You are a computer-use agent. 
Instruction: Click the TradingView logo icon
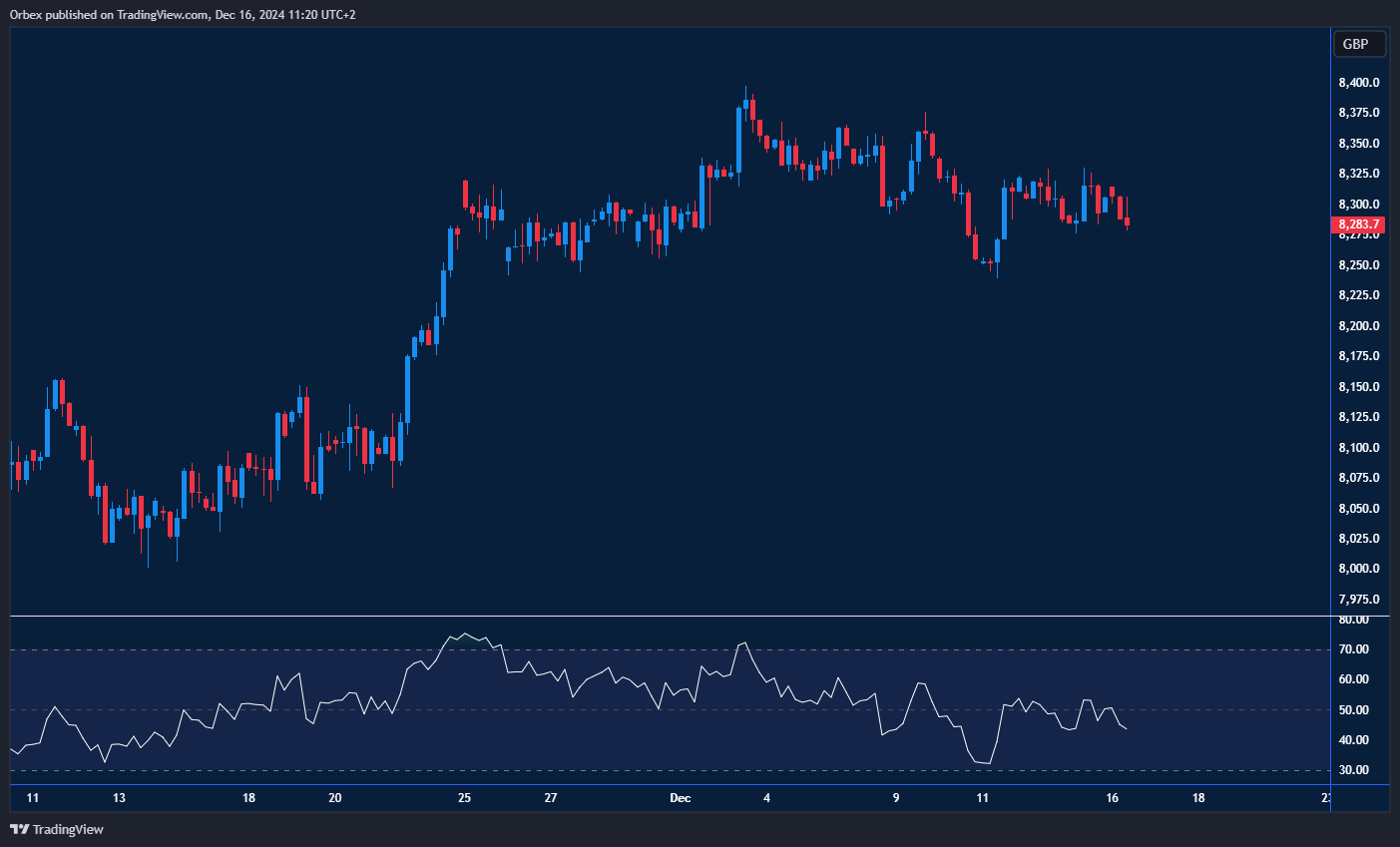click(x=19, y=829)
